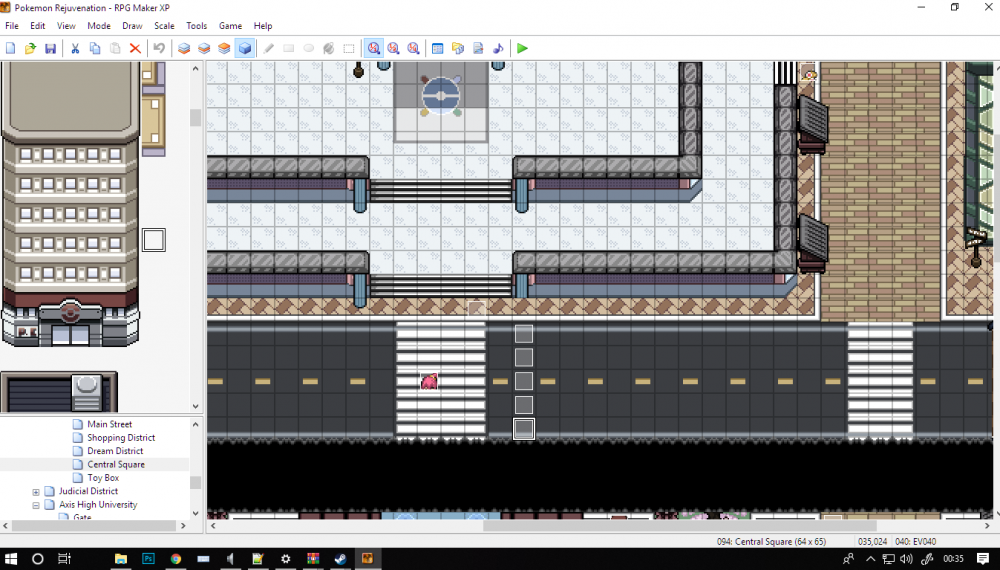Click the Undo toolbar icon
Screen dimensions: 1000x570
[159, 48]
